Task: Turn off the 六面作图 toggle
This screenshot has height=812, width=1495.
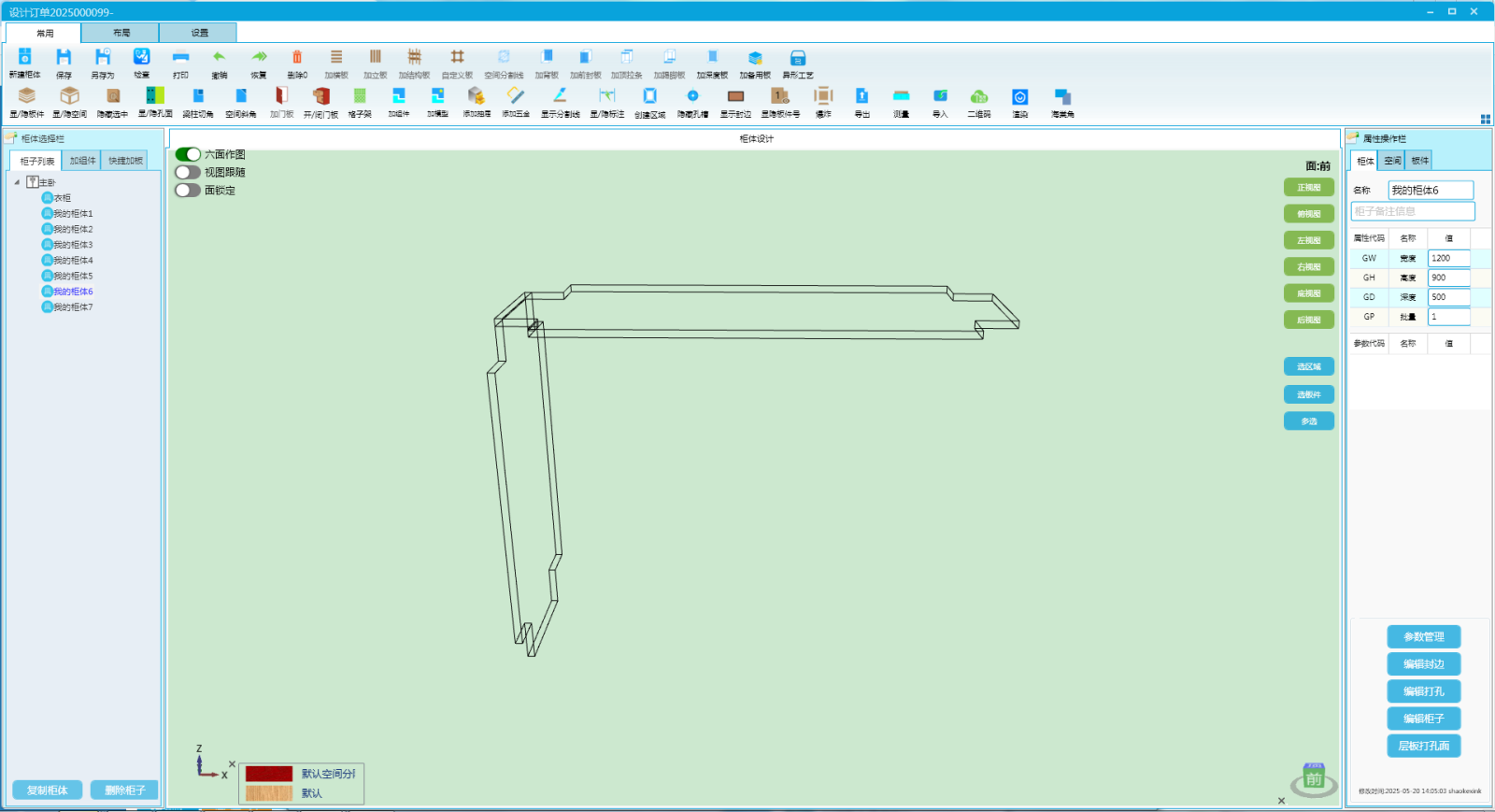Action: click(188, 154)
